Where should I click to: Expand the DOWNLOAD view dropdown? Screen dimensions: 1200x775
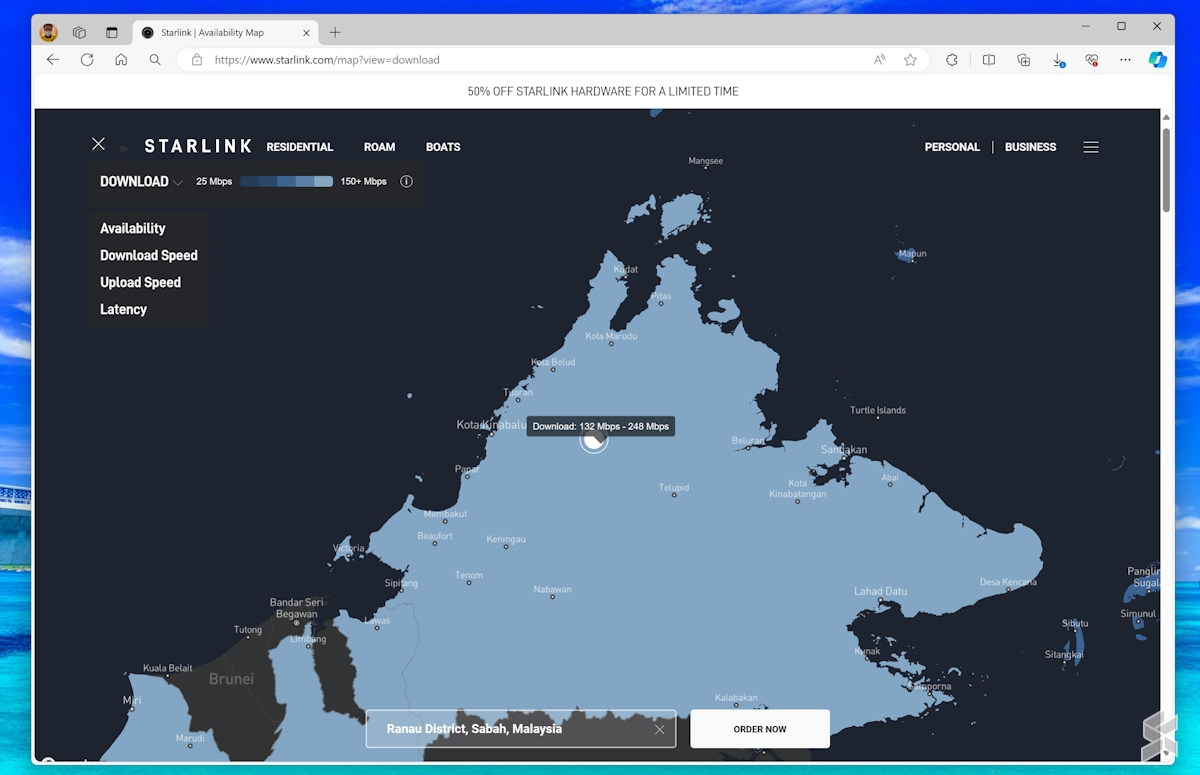point(141,182)
